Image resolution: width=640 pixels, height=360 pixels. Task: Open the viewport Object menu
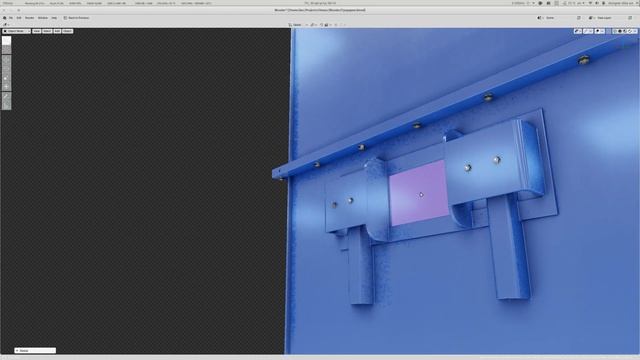[67, 31]
